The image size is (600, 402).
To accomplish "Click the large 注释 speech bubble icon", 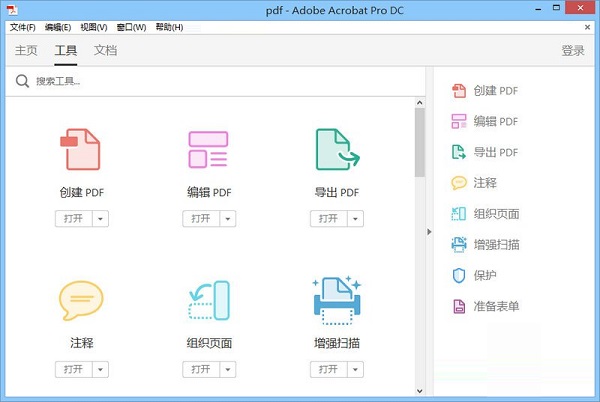I will (81, 300).
